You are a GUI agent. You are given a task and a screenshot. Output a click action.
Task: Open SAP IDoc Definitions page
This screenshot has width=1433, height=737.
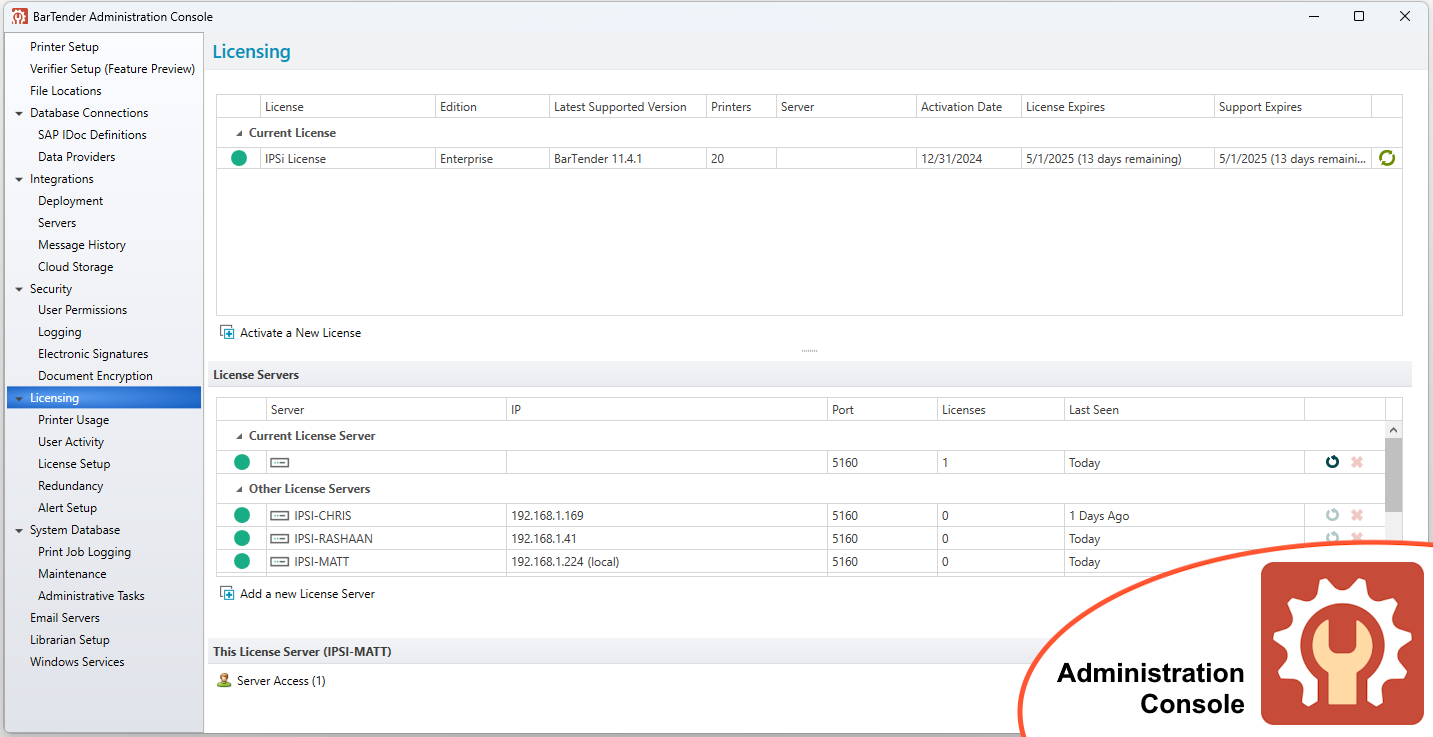click(92, 135)
